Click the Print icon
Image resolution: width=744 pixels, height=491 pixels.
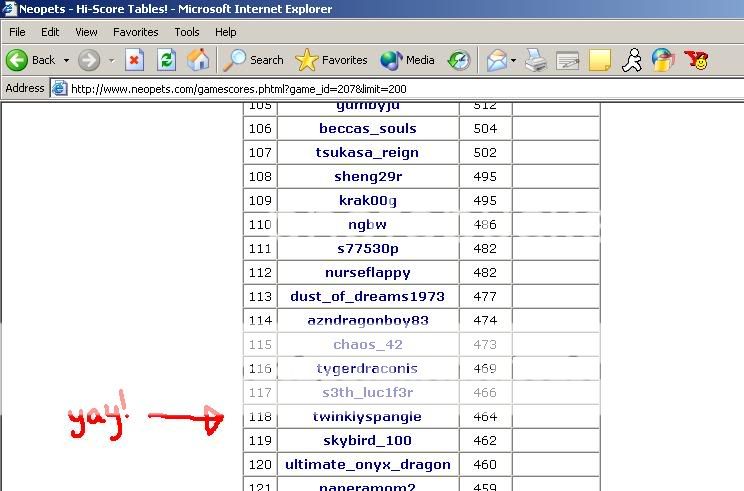coord(536,60)
